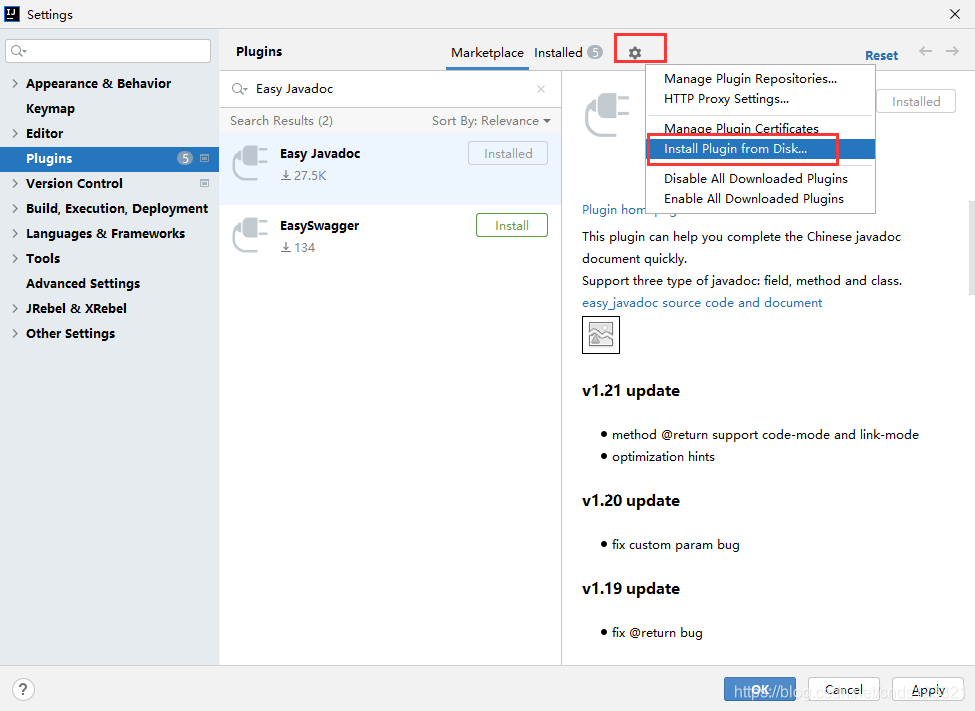
Task: Click the v1.19 update heading
Action: coord(631,588)
